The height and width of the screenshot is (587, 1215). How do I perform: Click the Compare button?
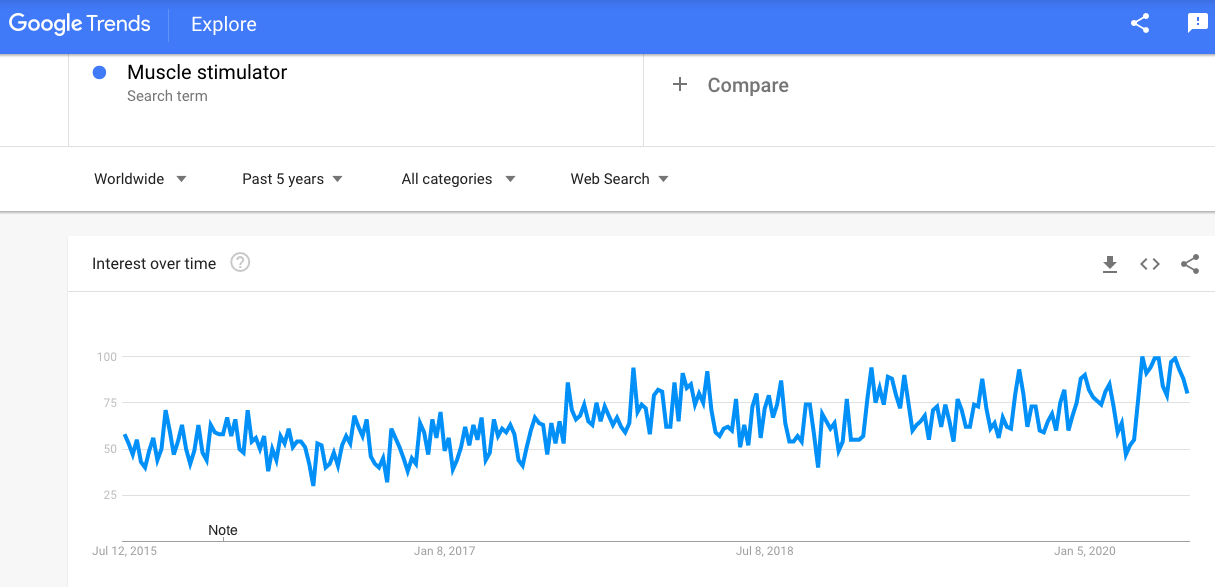tap(747, 86)
